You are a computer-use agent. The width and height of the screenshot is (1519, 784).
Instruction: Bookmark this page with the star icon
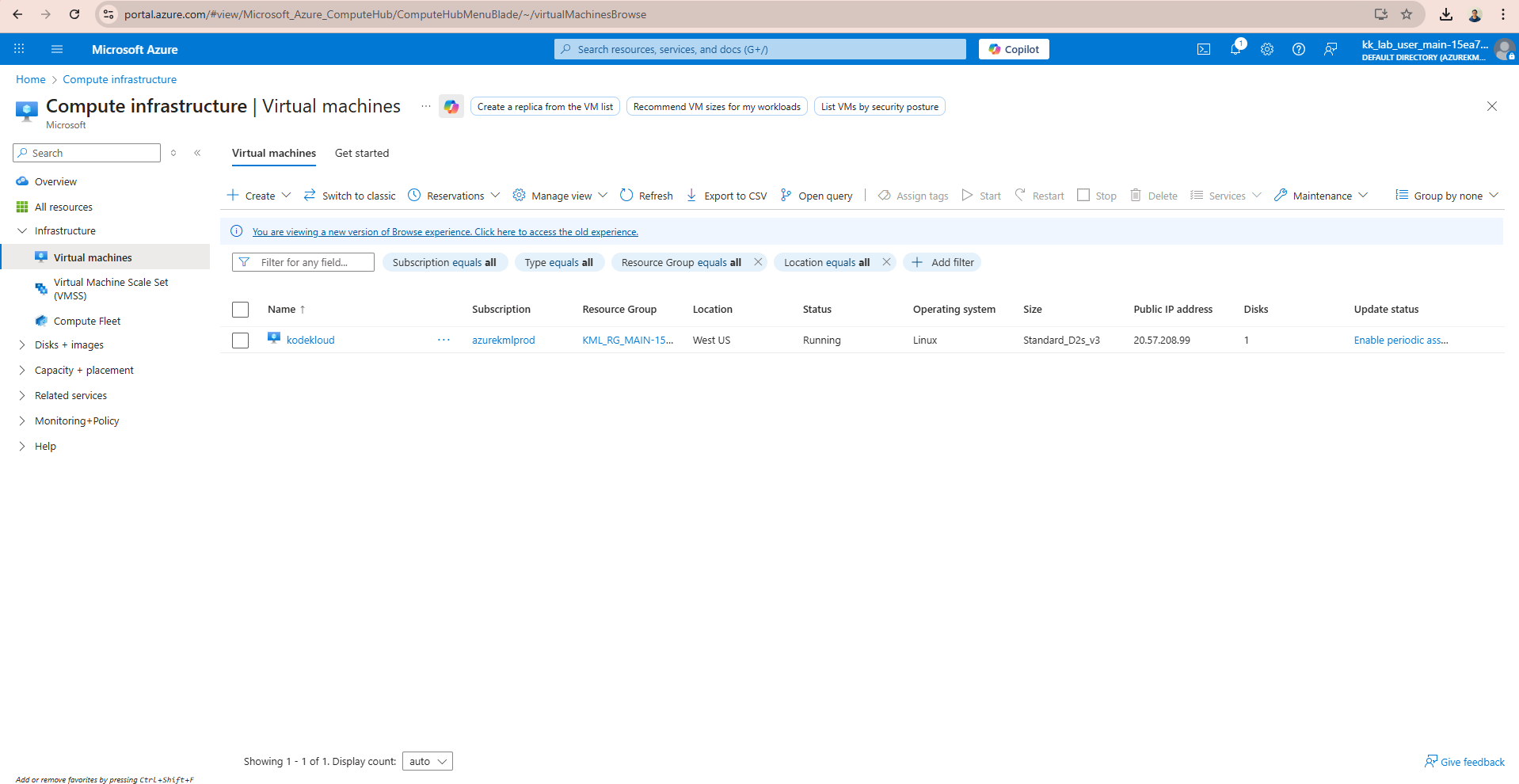tap(1407, 14)
